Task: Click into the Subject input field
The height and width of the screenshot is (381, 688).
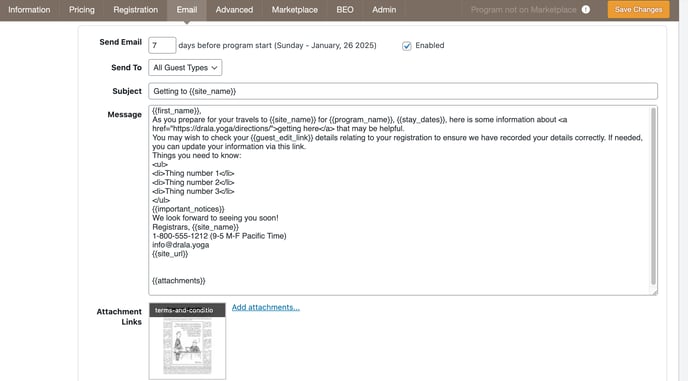Action: pos(403,91)
